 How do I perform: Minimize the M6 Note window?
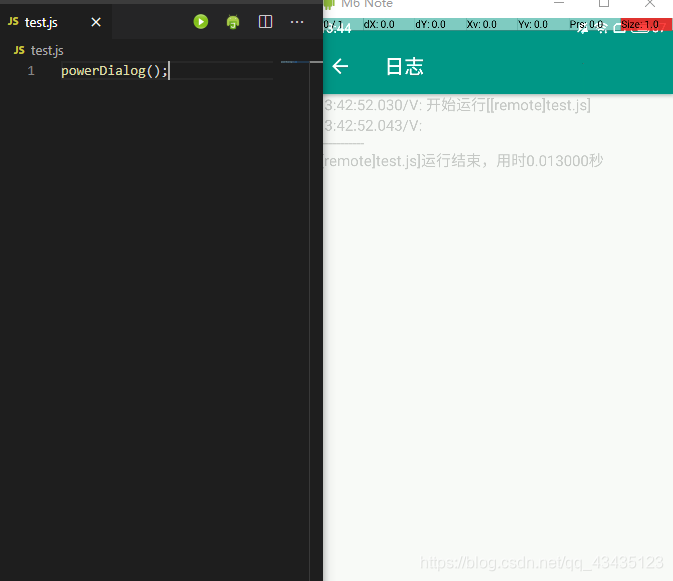tap(559, 3)
